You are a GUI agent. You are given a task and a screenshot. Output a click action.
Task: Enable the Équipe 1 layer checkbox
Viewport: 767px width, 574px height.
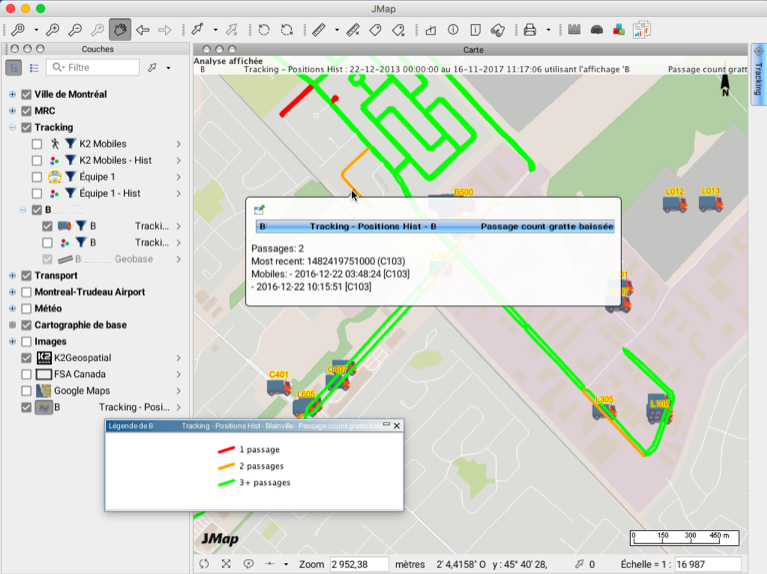[37, 177]
